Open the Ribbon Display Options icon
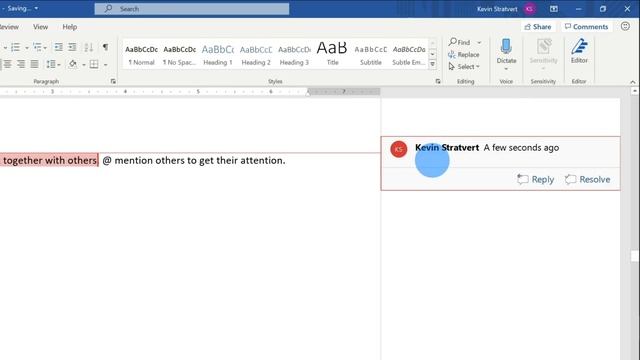 pos(553,9)
